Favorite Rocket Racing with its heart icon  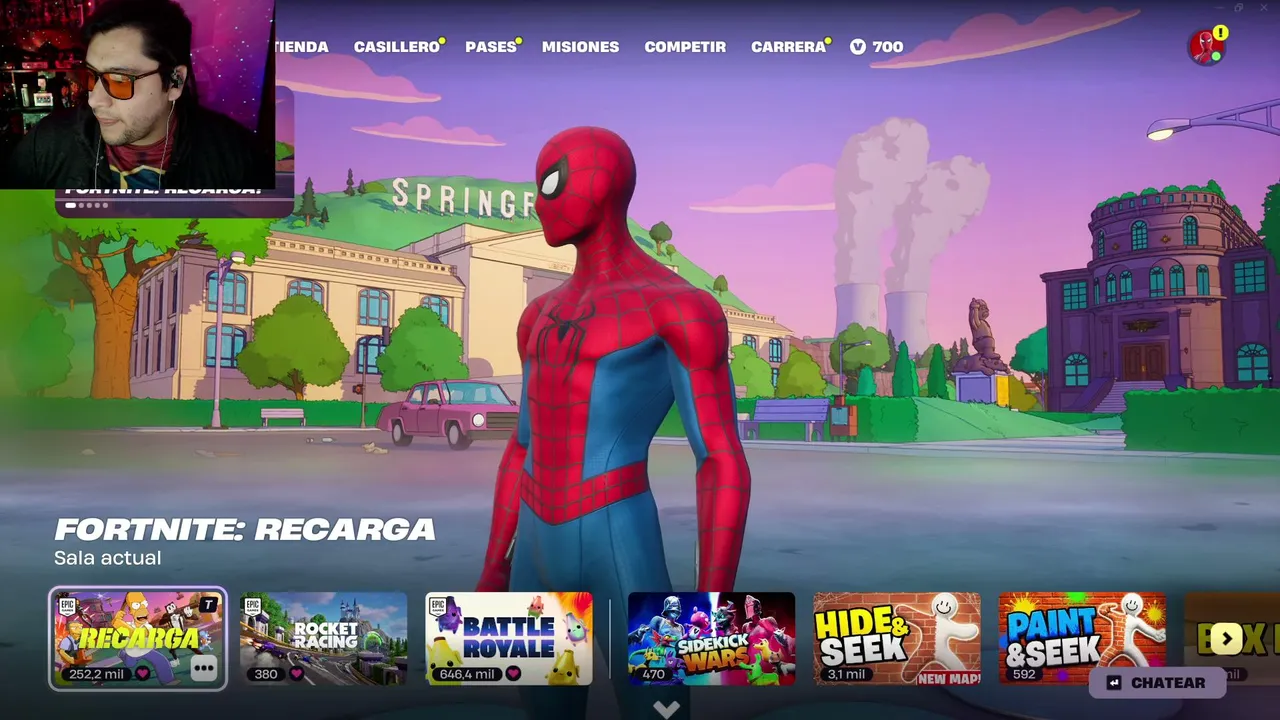[296, 674]
